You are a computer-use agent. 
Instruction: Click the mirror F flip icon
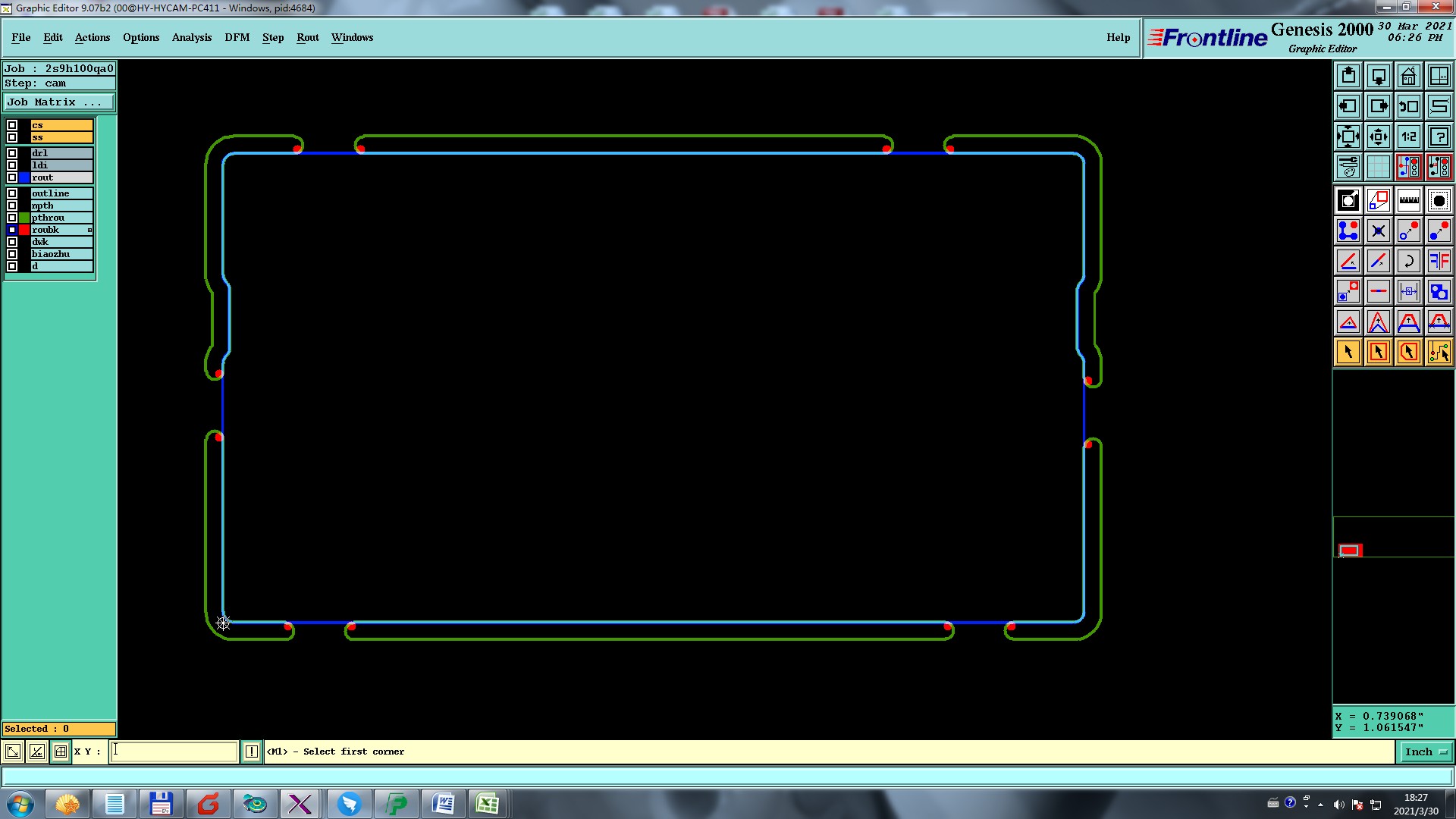click(1439, 261)
